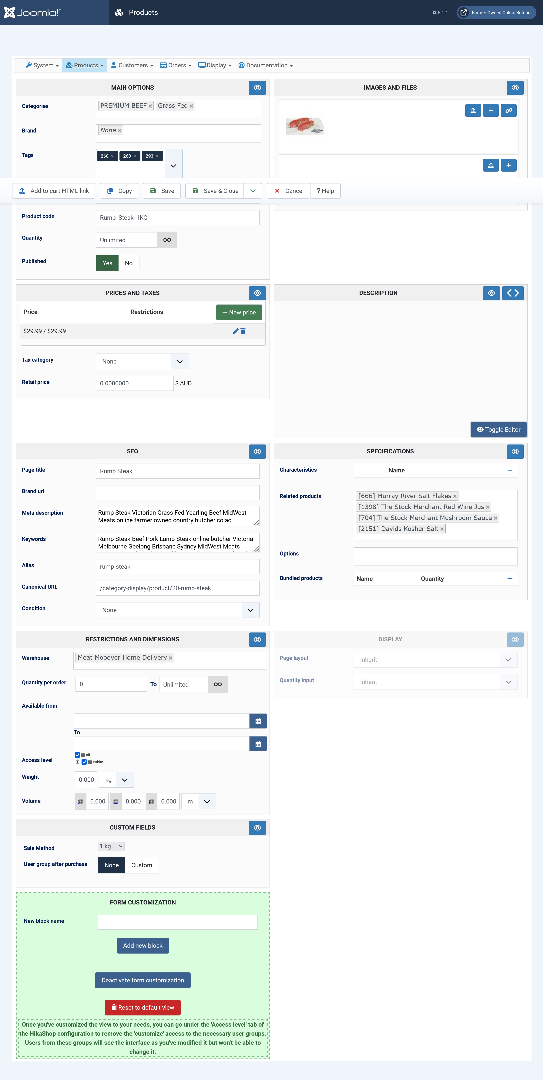Open the Sale Method dropdown
Viewport: 543px width, 1080px height.
(x=112, y=846)
